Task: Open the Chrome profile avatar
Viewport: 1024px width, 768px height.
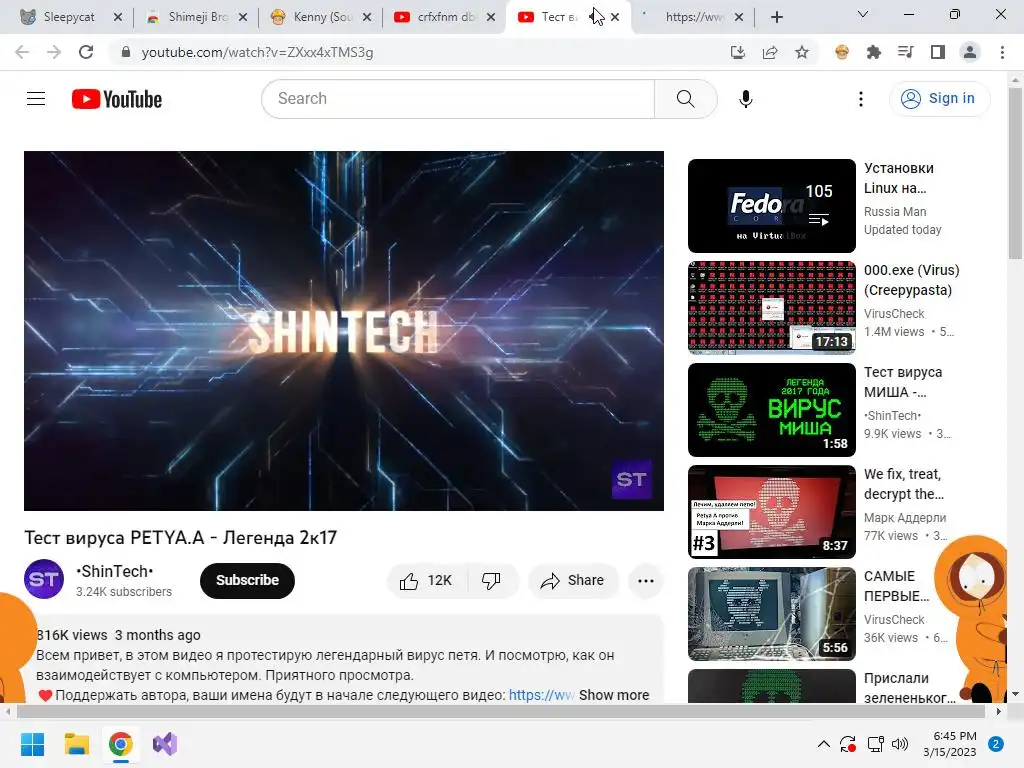Action: 970,52
